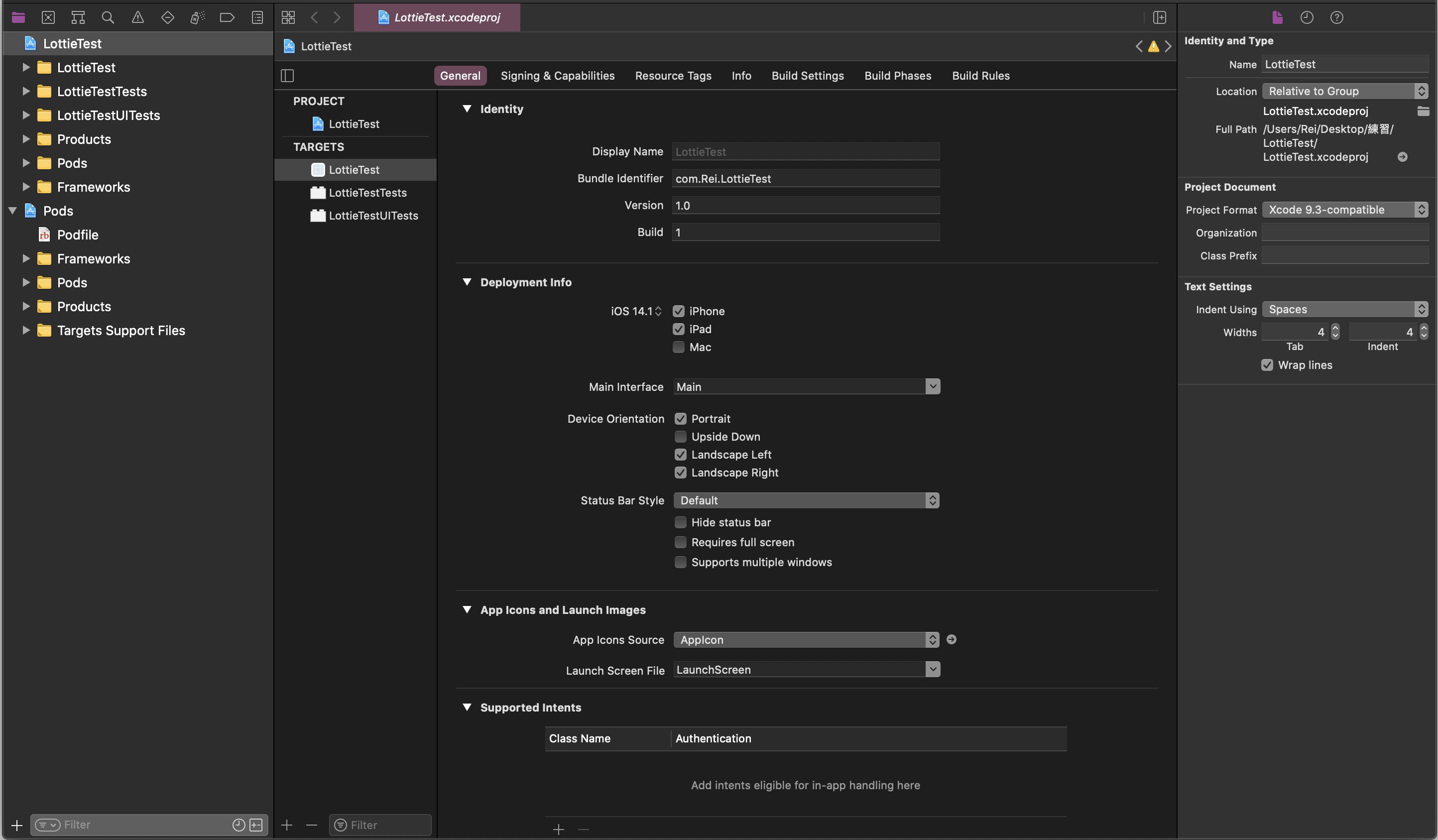Open the Breakpoint navigator
1438x840 pixels.
(227, 18)
